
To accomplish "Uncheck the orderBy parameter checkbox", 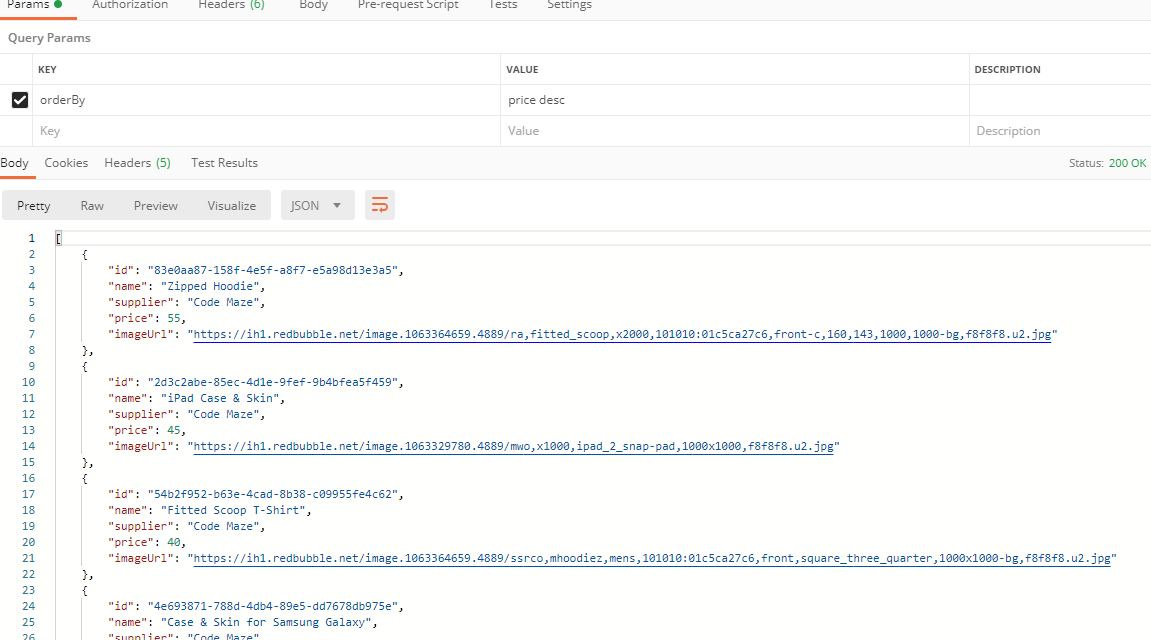I will point(19,100).
